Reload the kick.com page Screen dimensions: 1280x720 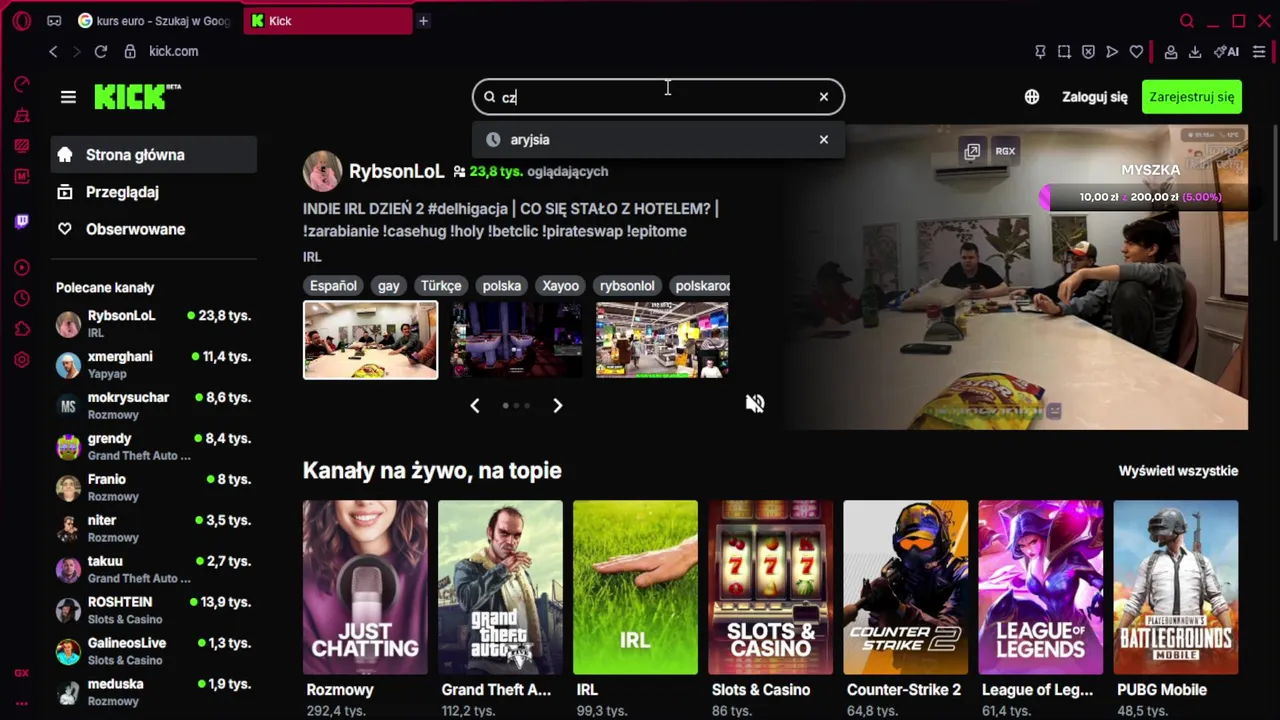click(x=101, y=51)
